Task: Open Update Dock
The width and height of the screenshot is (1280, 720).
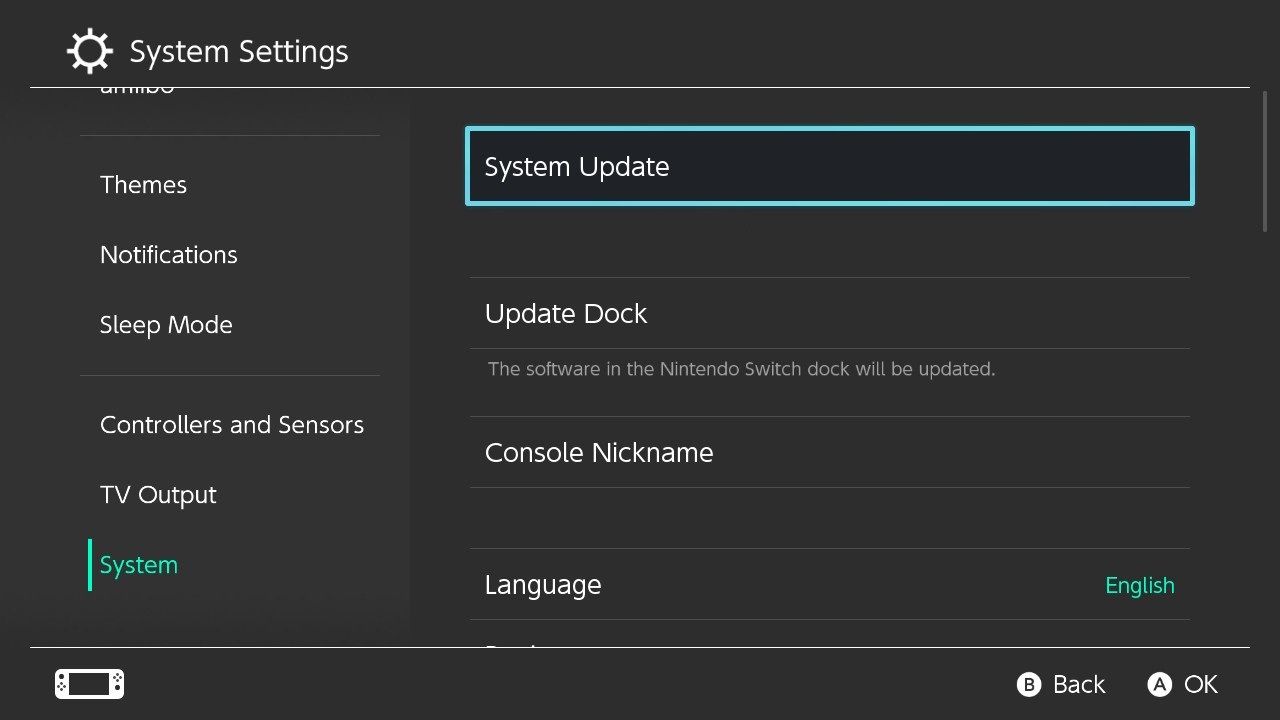Action: pyautogui.click(x=566, y=313)
